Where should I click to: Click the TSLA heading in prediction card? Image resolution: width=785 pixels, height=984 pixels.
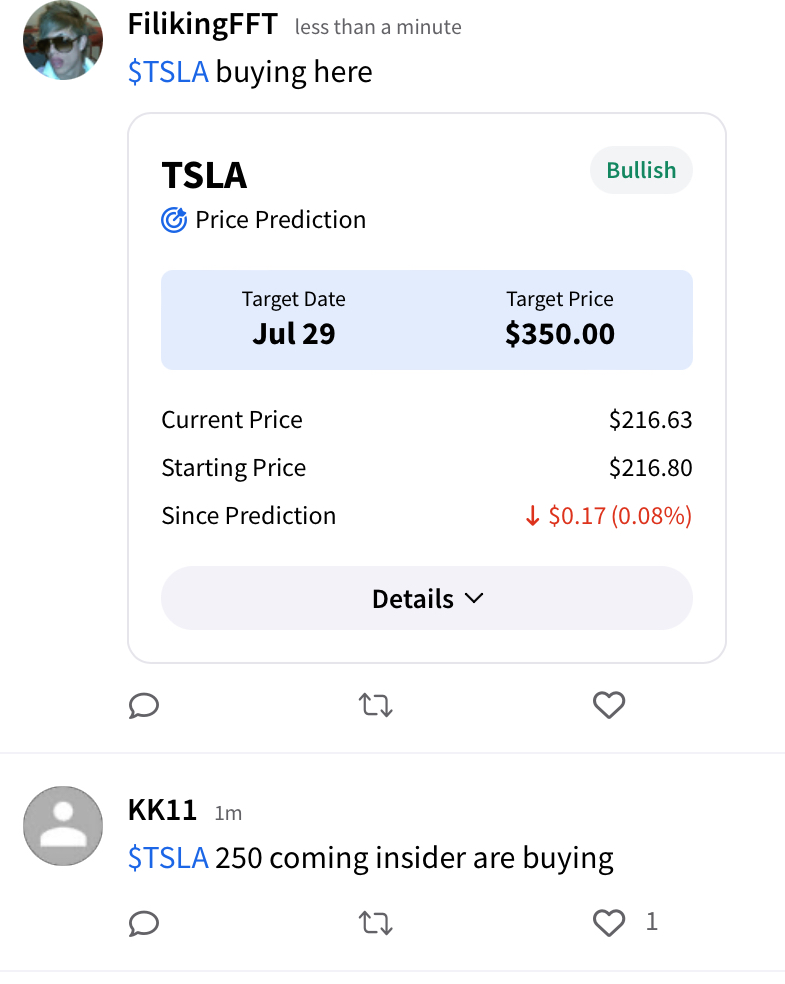[204, 175]
